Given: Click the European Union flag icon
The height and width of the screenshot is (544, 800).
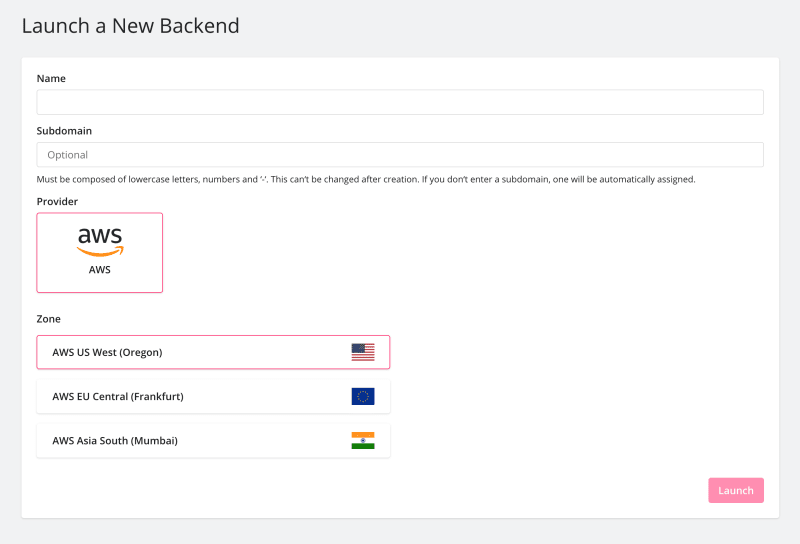Looking at the screenshot, I should 363,397.
